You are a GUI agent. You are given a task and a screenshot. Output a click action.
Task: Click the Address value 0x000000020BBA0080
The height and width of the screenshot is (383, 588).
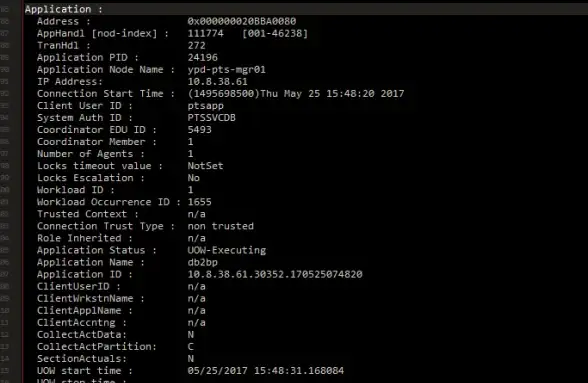(242, 21)
